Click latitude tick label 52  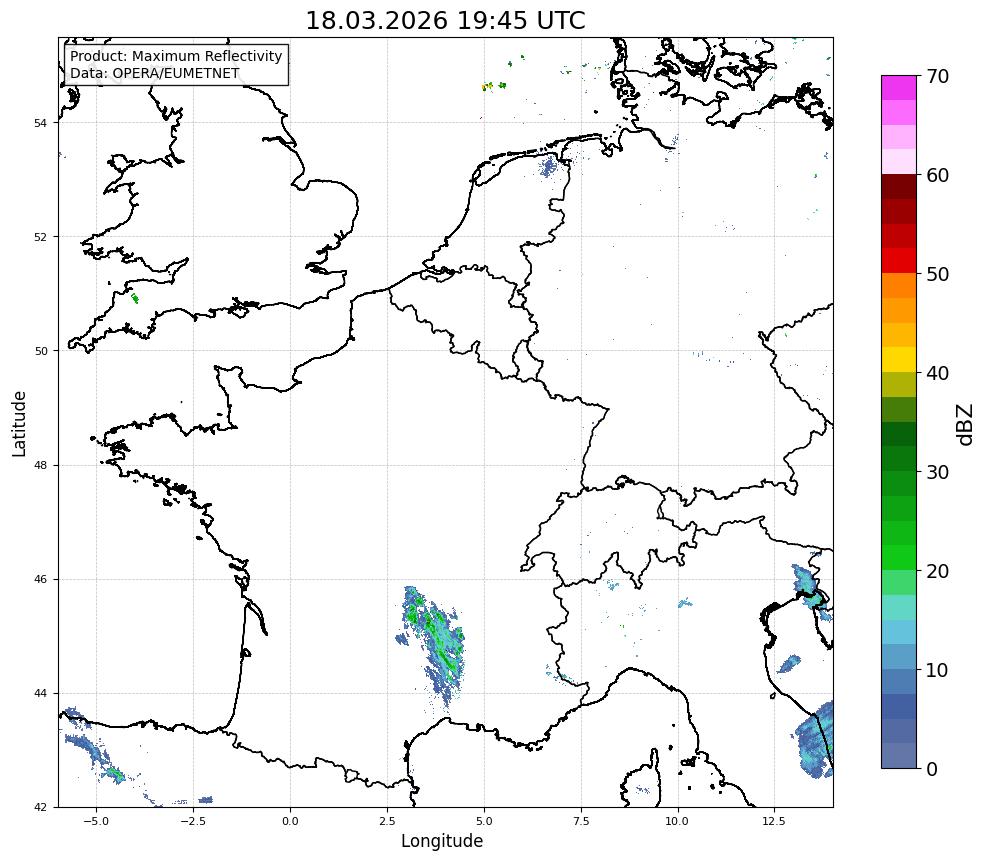[x=40, y=237]
